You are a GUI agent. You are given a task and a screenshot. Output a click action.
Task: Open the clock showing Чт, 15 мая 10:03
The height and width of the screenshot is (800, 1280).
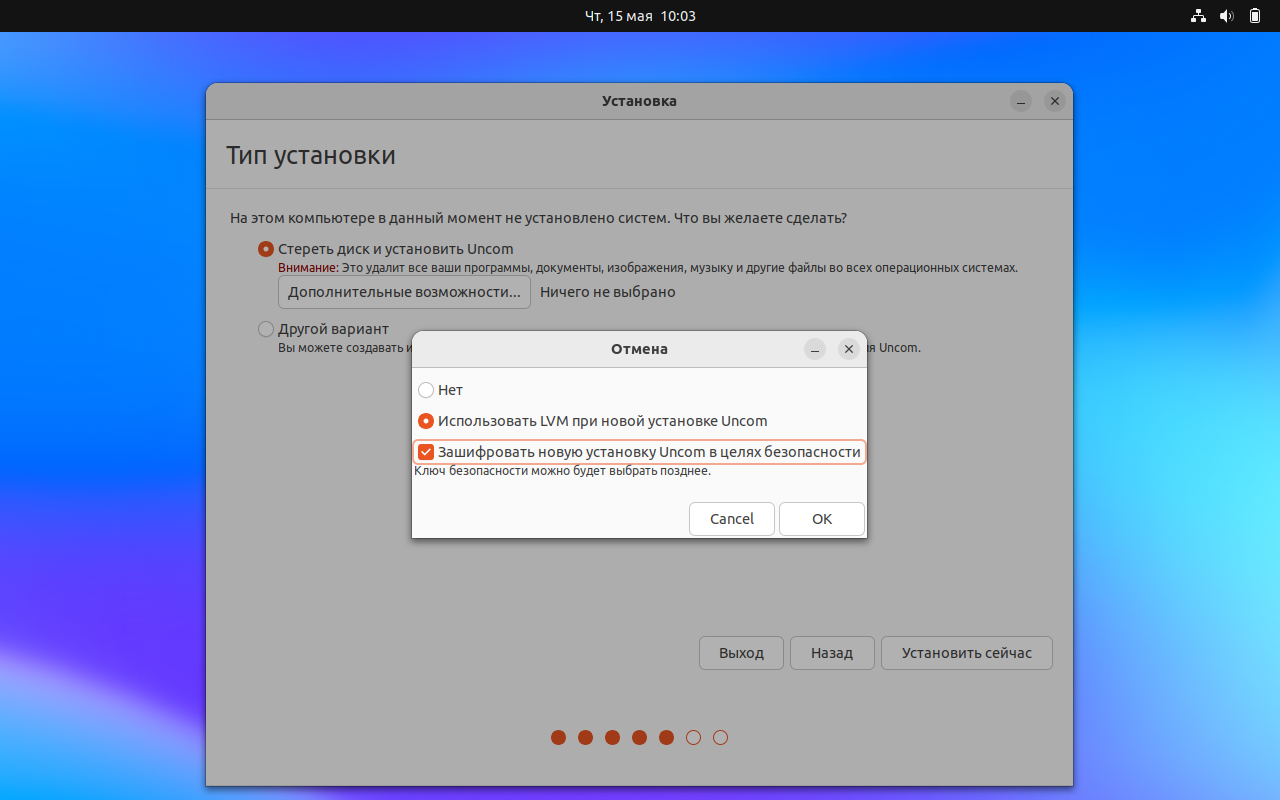(640, 16)
